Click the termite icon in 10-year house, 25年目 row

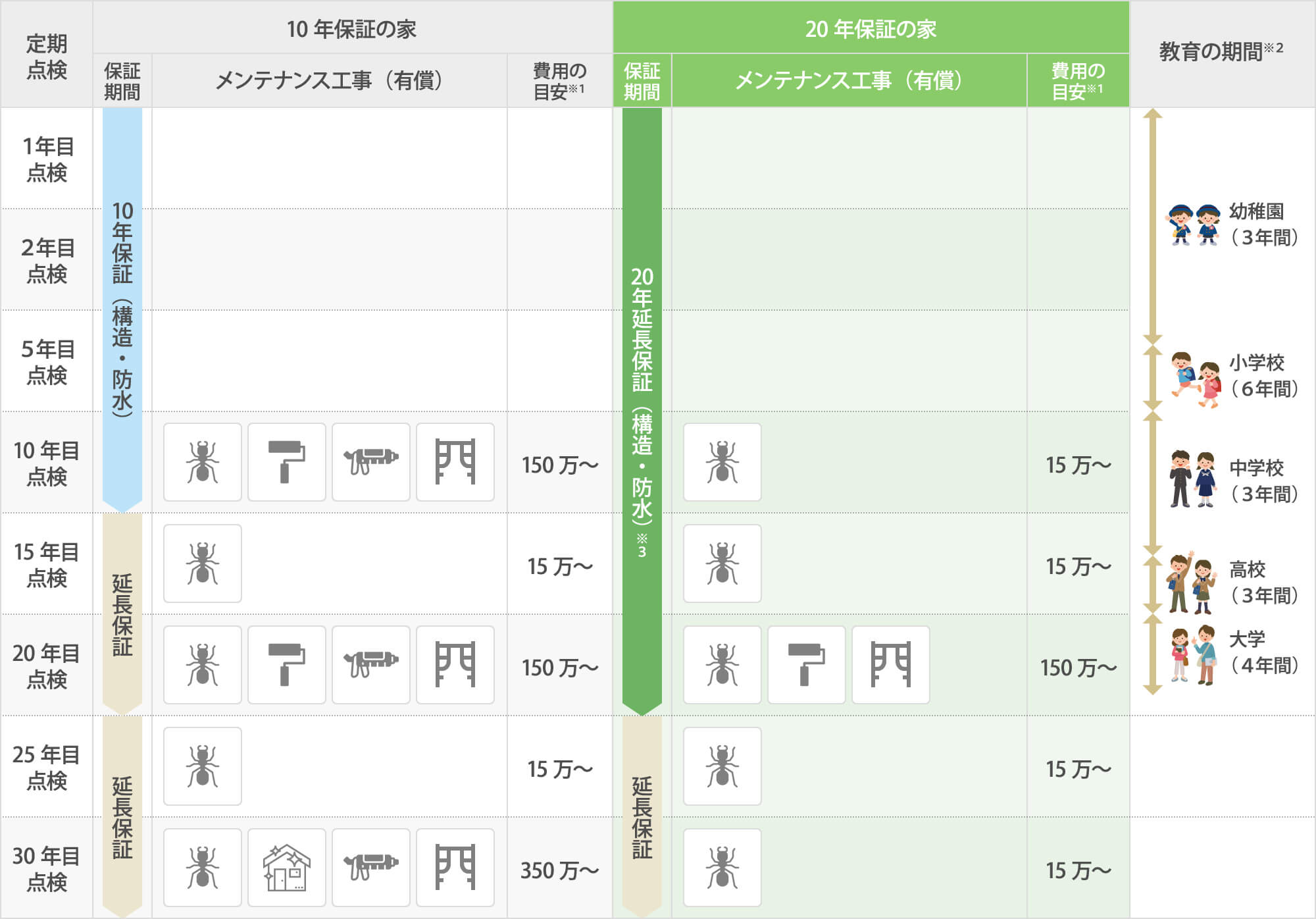[203, 766]
